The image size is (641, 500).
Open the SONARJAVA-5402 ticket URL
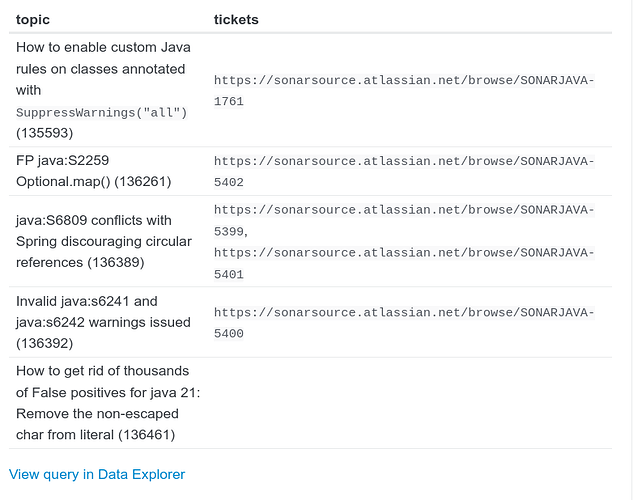[404, 171]
